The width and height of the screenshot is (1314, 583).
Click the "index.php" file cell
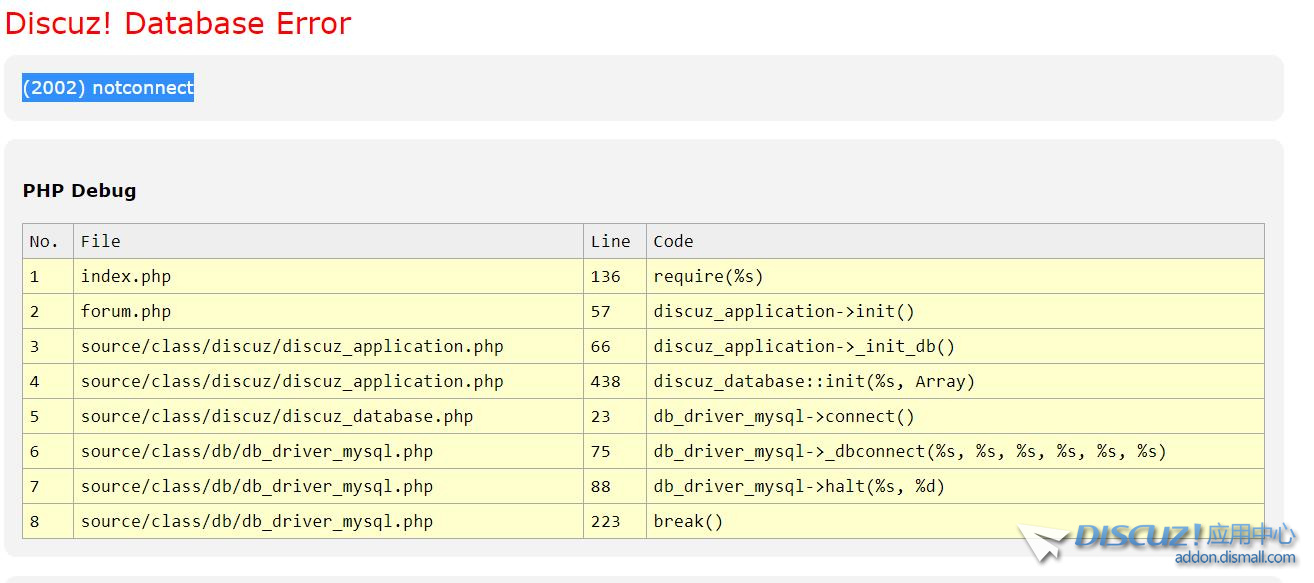tap(328, 276)
